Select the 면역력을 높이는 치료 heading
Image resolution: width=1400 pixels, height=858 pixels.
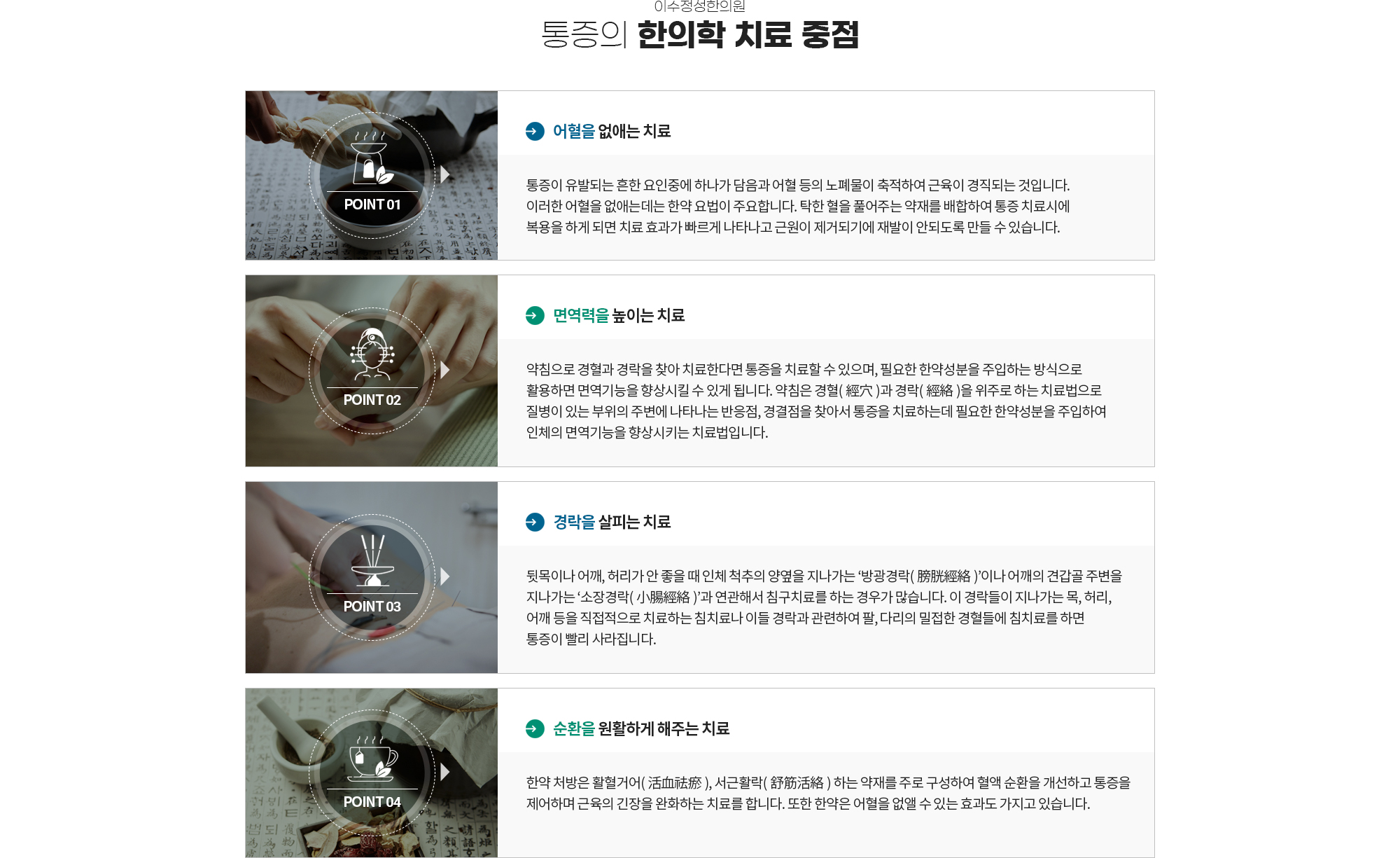(619, 315)
